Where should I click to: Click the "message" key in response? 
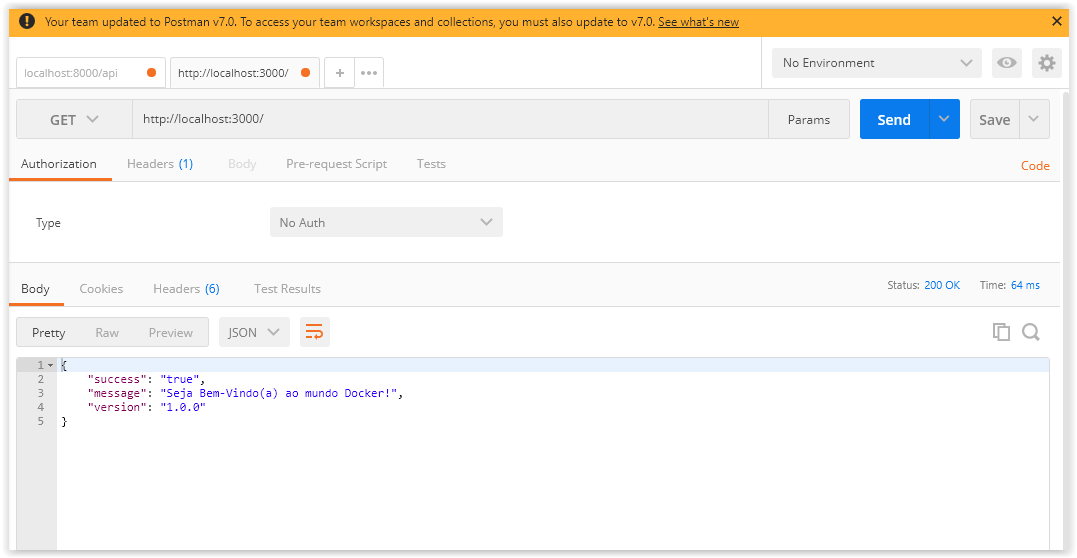116,393
